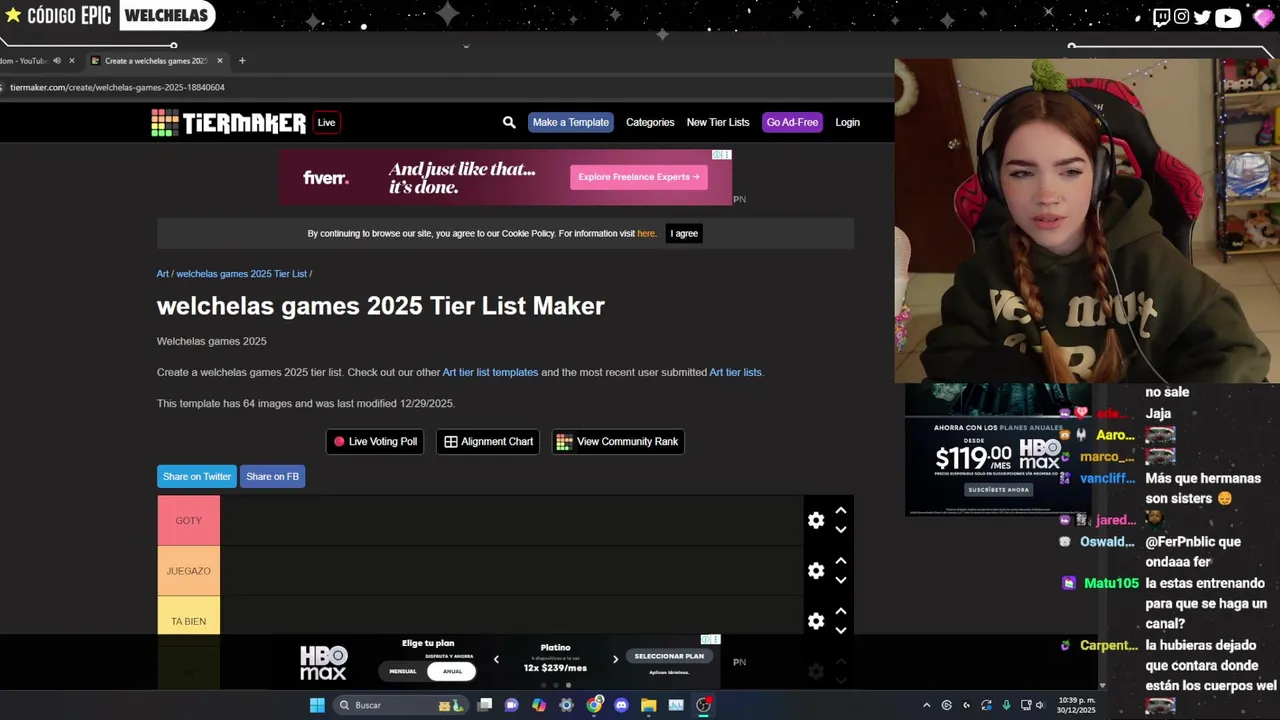Click the TierMaker logo
1280x720 pixels.
229,123
